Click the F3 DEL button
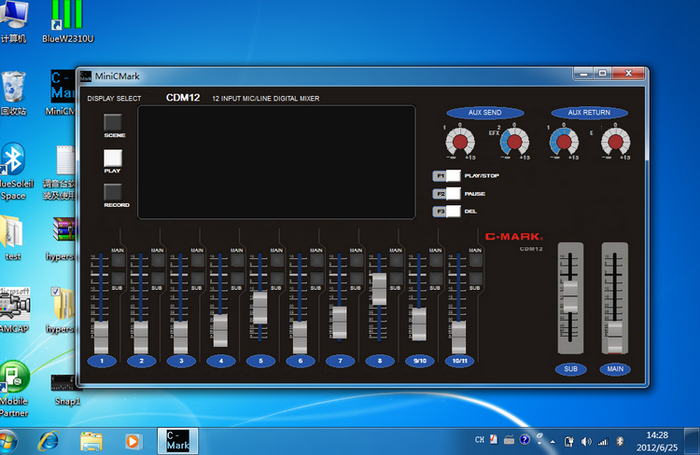This screenshot has width=700, height=455. click(x=447, y=212)
